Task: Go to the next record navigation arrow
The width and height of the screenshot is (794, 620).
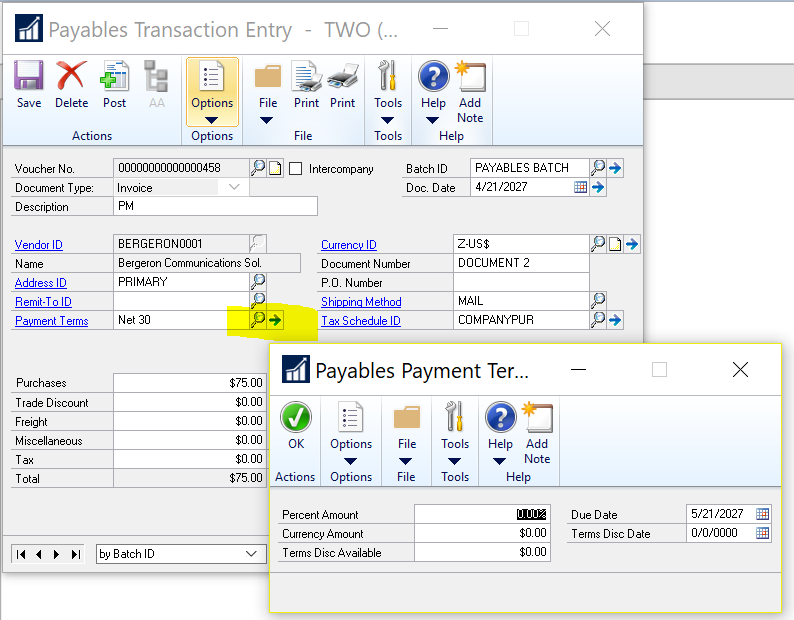Action: (57, 554)
